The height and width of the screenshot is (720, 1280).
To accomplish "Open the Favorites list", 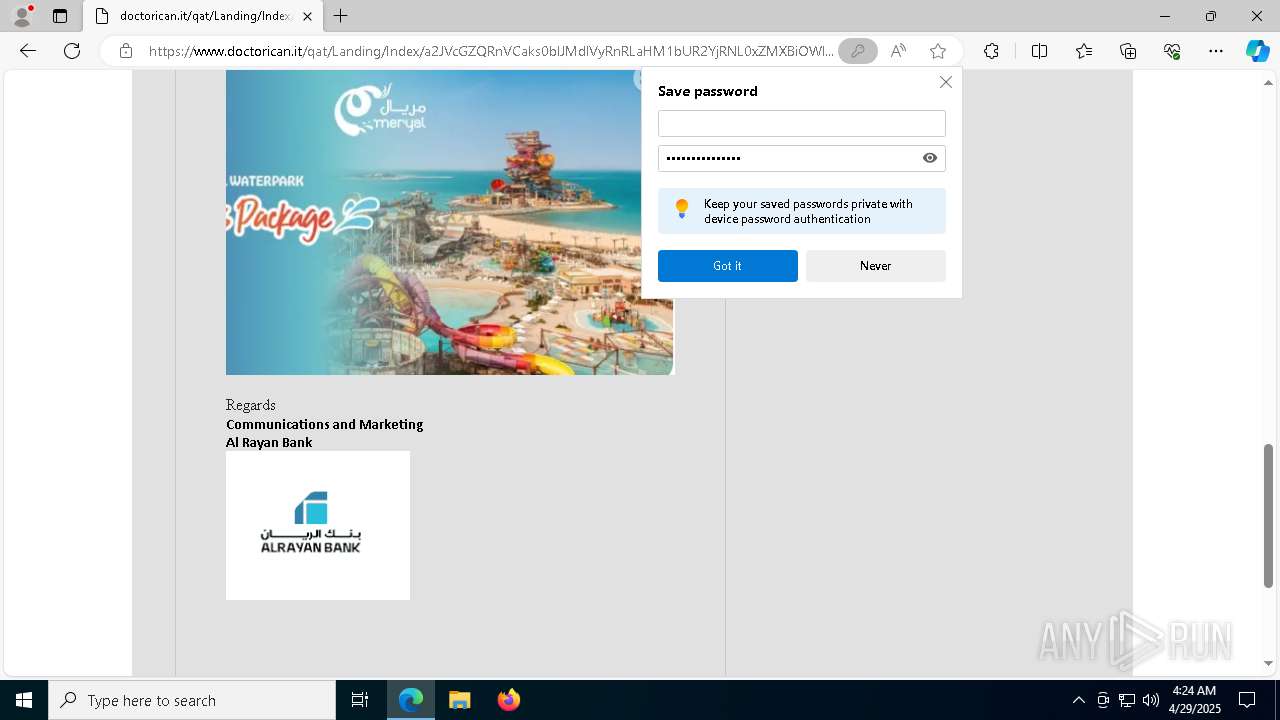I will [1084, 51].
